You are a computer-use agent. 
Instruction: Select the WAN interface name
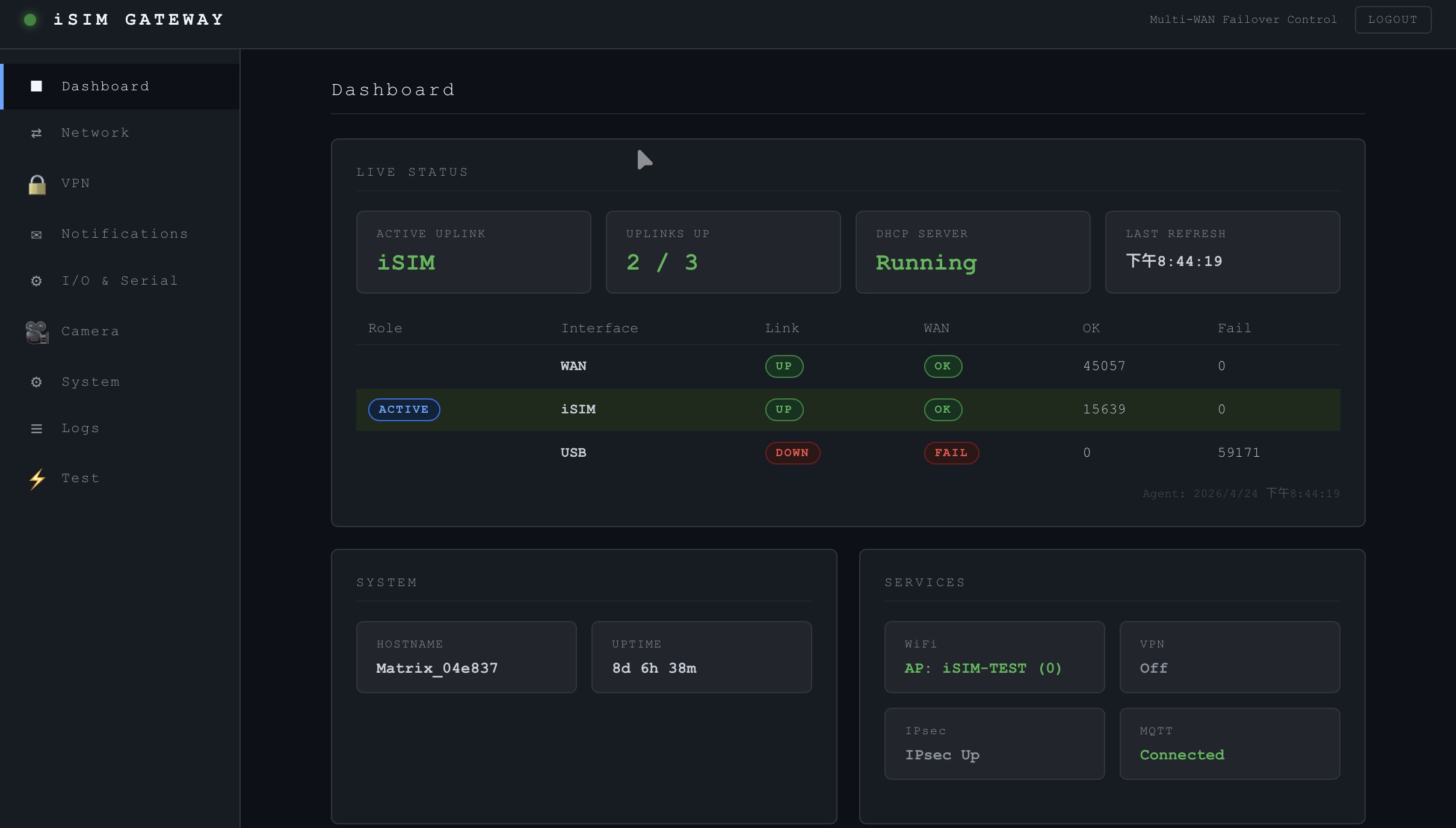pyautogui.click(x=573, y=366)
